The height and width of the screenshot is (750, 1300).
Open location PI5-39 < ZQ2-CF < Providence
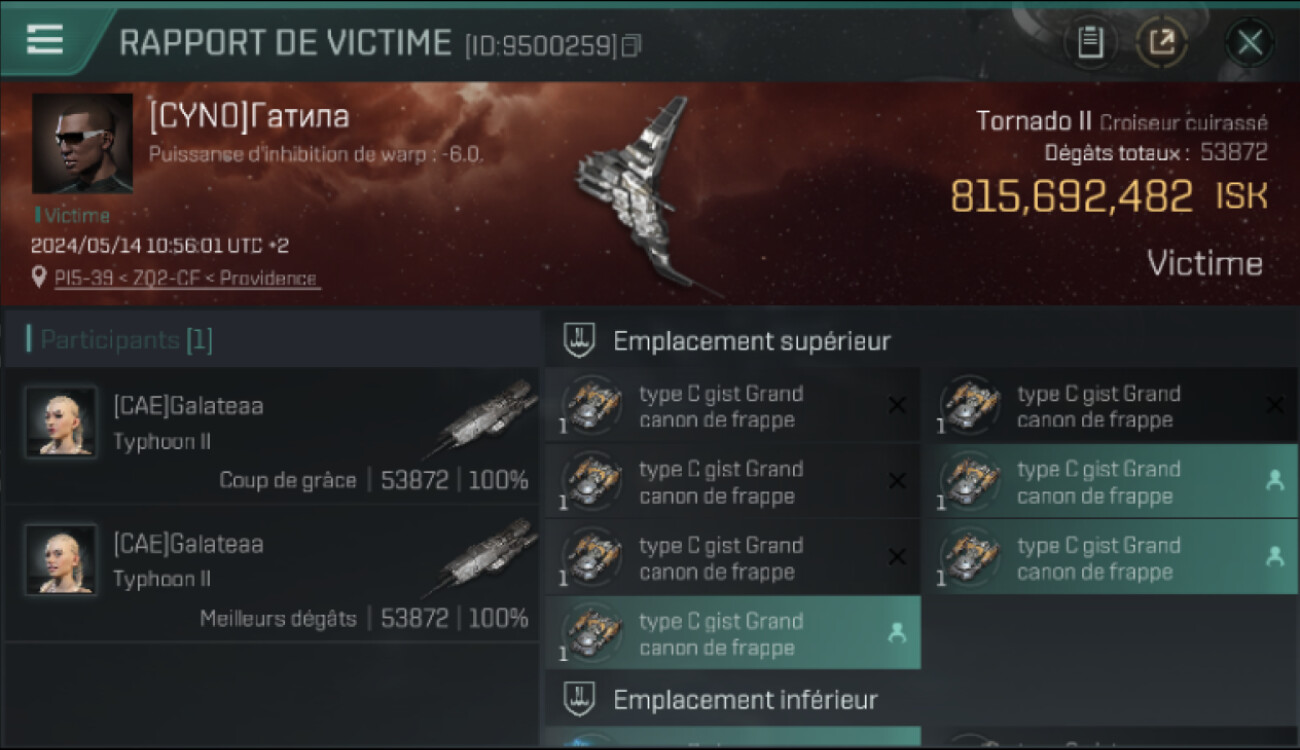(x=186, y=279)
